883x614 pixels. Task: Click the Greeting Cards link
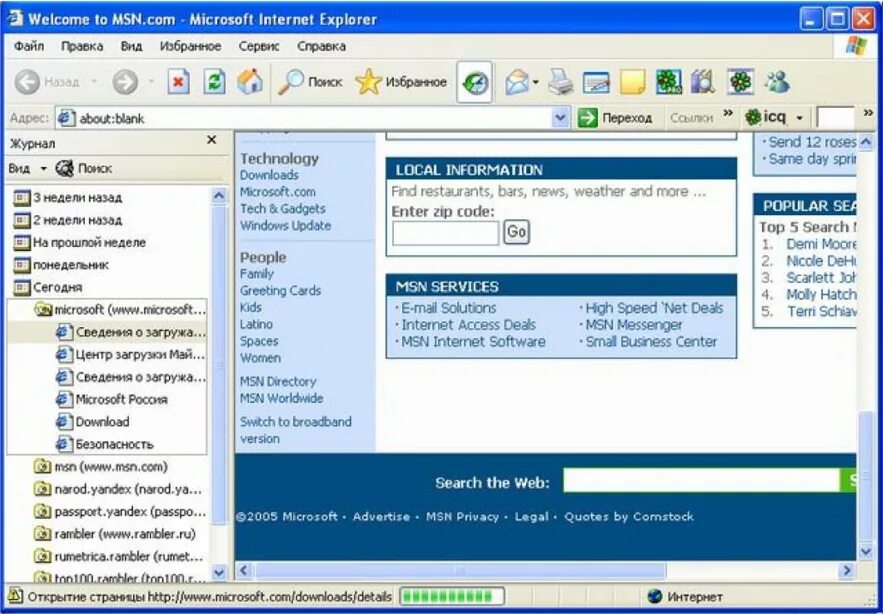click(280, 291)
